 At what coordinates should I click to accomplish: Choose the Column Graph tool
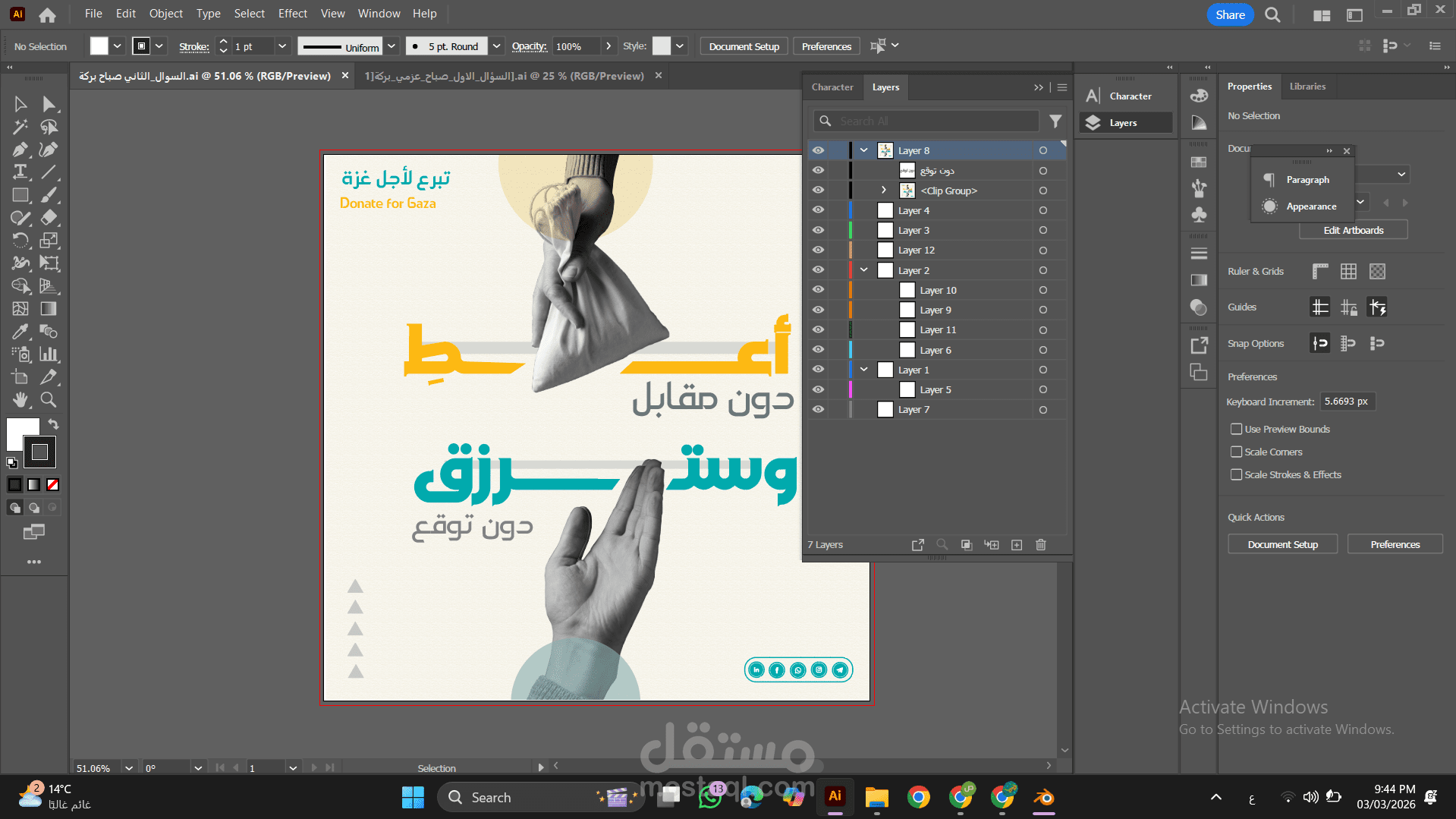49,354
